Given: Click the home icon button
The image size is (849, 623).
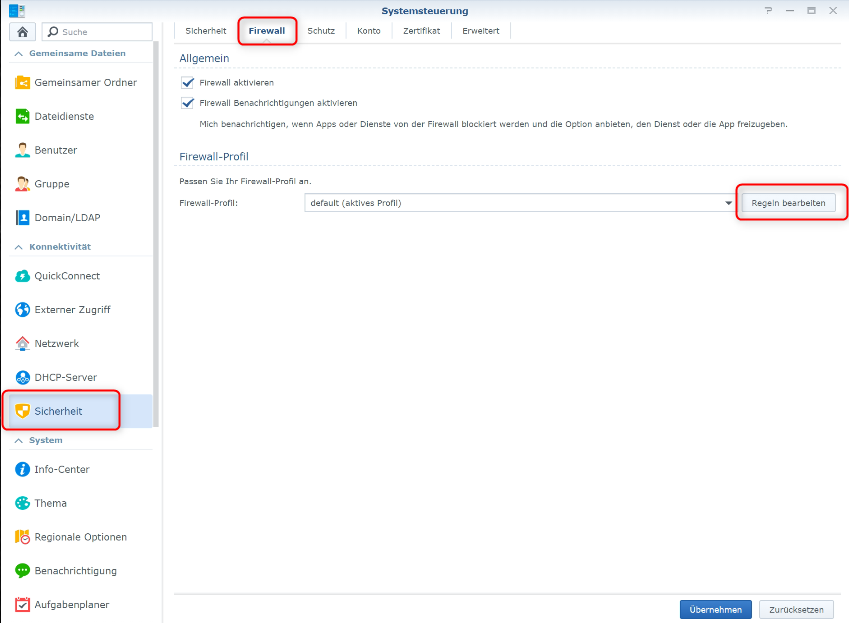Looking at the screenshot, I should coord(22,32).
